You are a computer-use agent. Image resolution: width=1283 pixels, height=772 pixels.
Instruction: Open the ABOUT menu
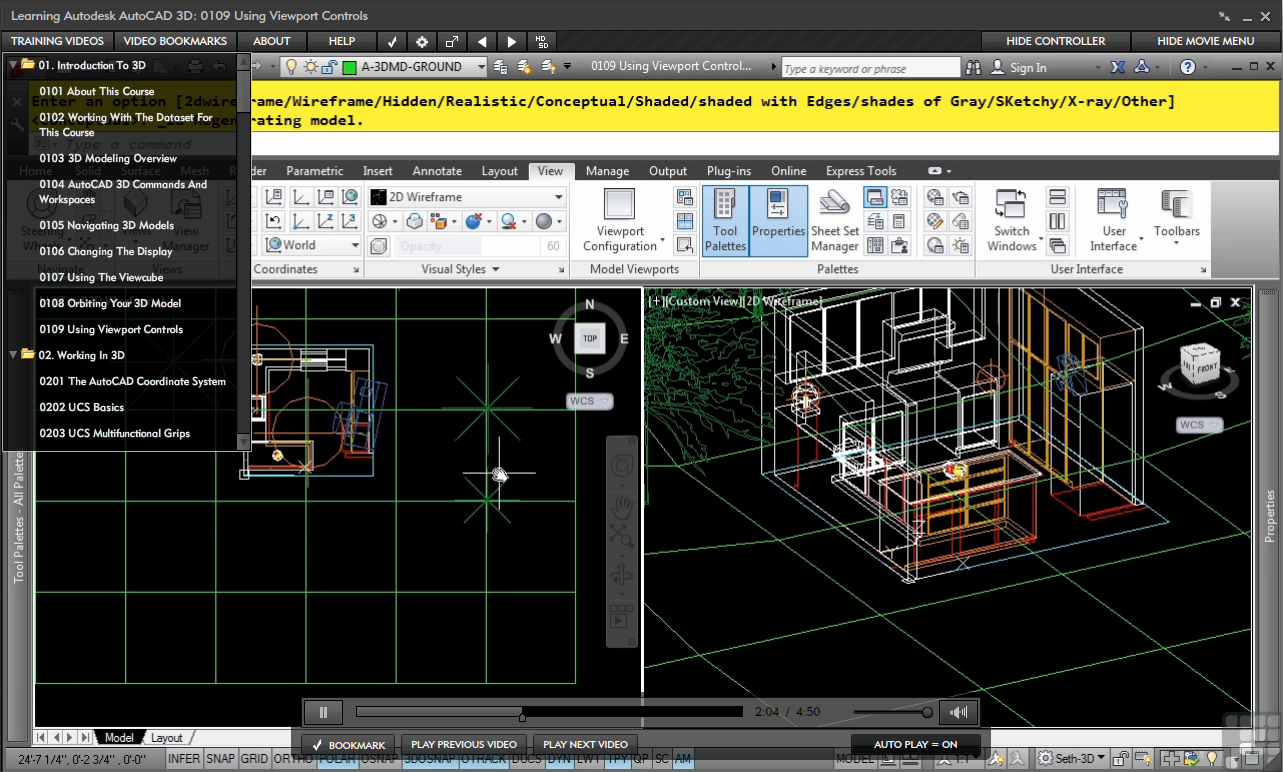click(x=272, y=41)
